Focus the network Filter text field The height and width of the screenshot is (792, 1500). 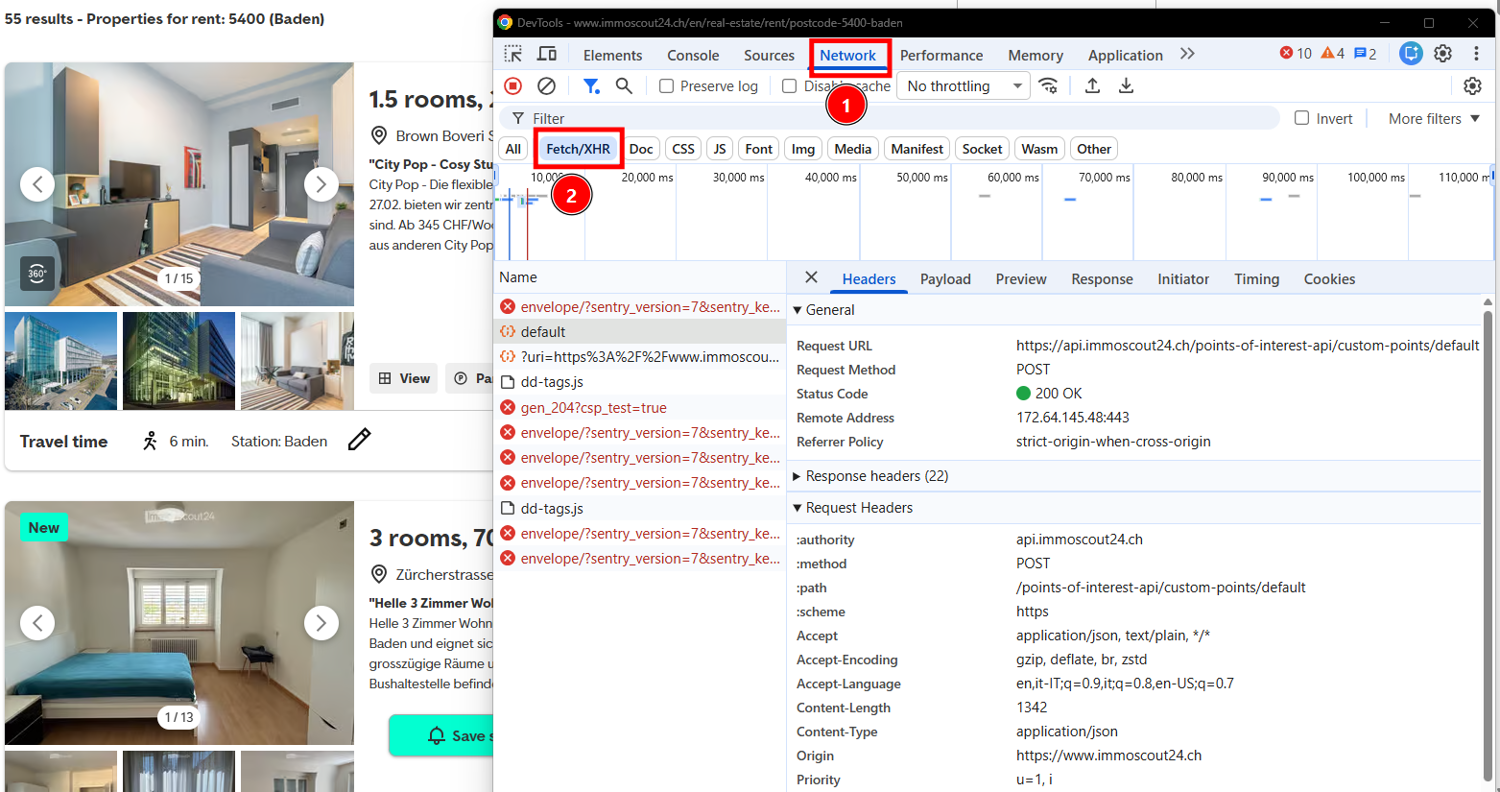(890, 118)
